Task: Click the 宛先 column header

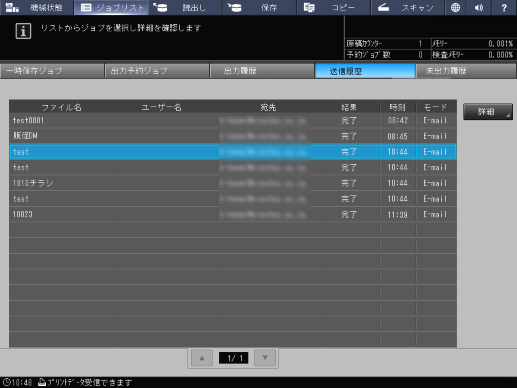Action: click(269, 107)
